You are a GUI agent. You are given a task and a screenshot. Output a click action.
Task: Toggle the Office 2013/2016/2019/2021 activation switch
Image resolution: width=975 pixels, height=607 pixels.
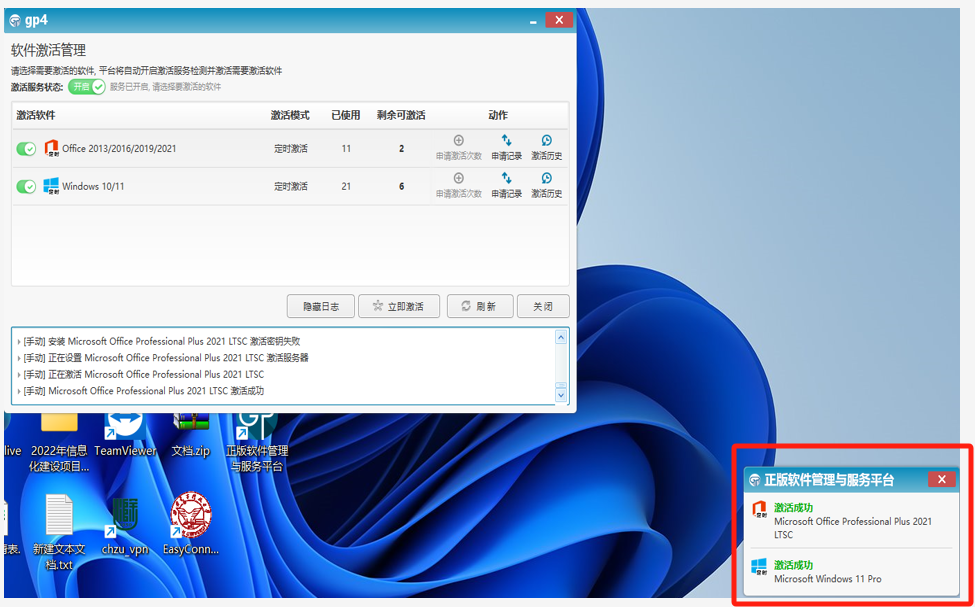point(26,149)
